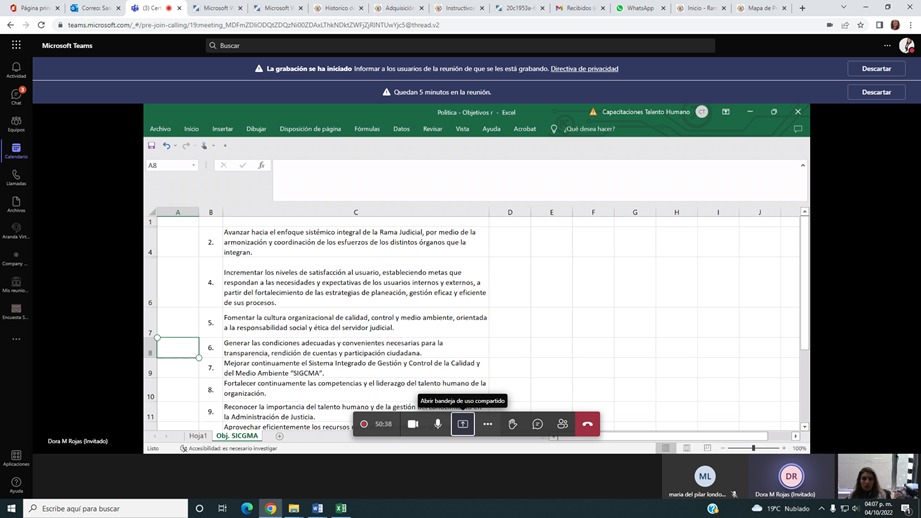Image resolution: width=921 pixels, height=518 pixels.
Task: Open Calendario in Teams sidebar
Action: 16,150
